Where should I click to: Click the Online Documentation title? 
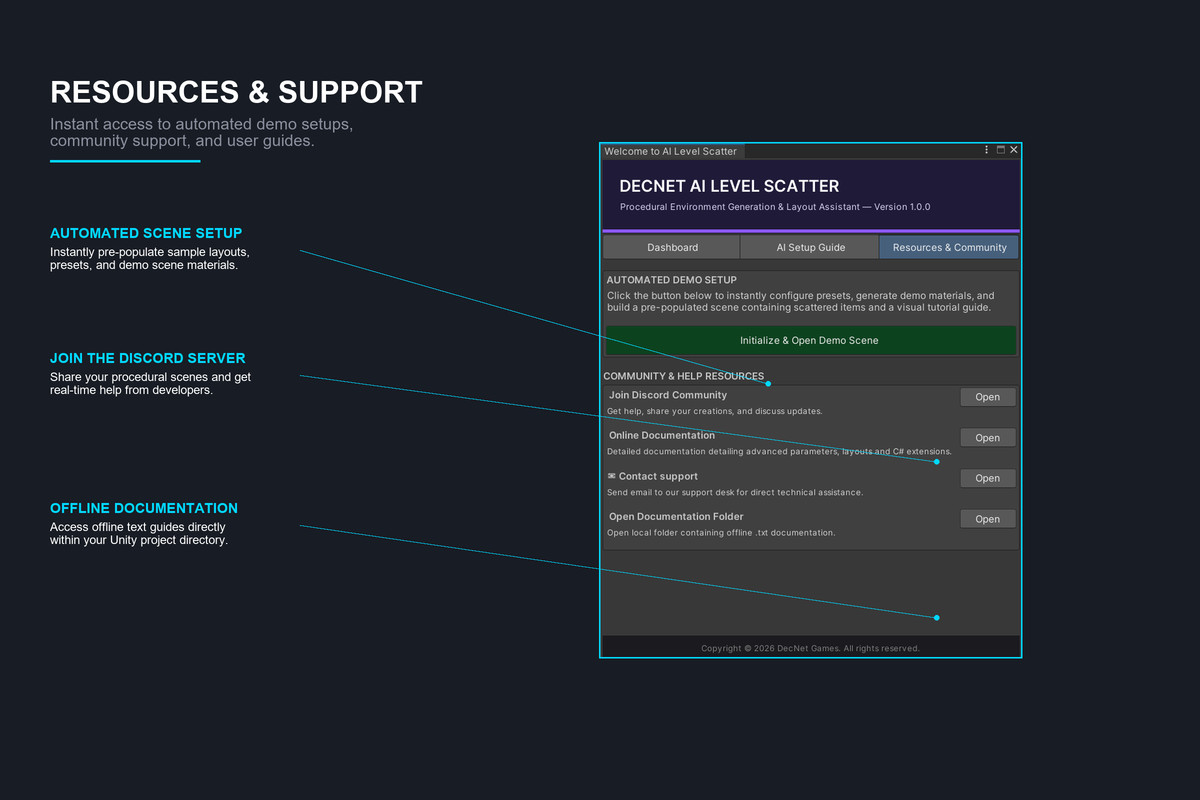coord(662,435)
